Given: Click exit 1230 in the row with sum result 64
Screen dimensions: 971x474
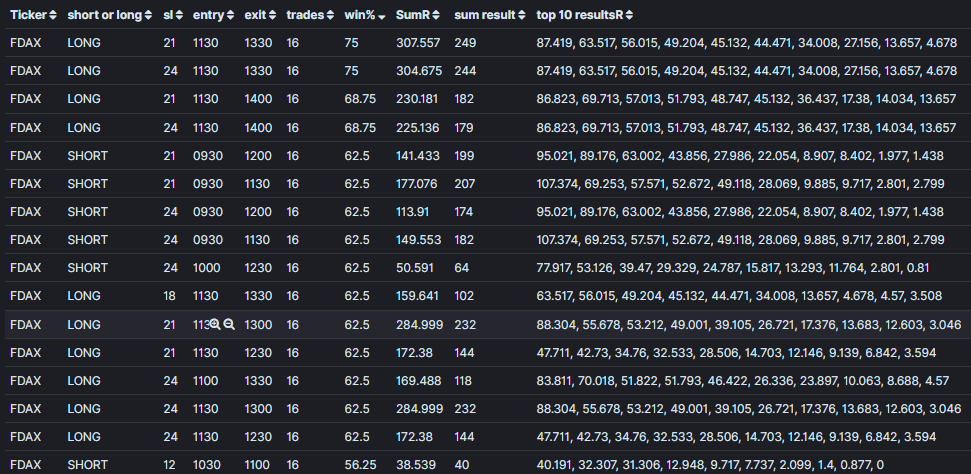Looking at the screenshot, I should [258, 268].
